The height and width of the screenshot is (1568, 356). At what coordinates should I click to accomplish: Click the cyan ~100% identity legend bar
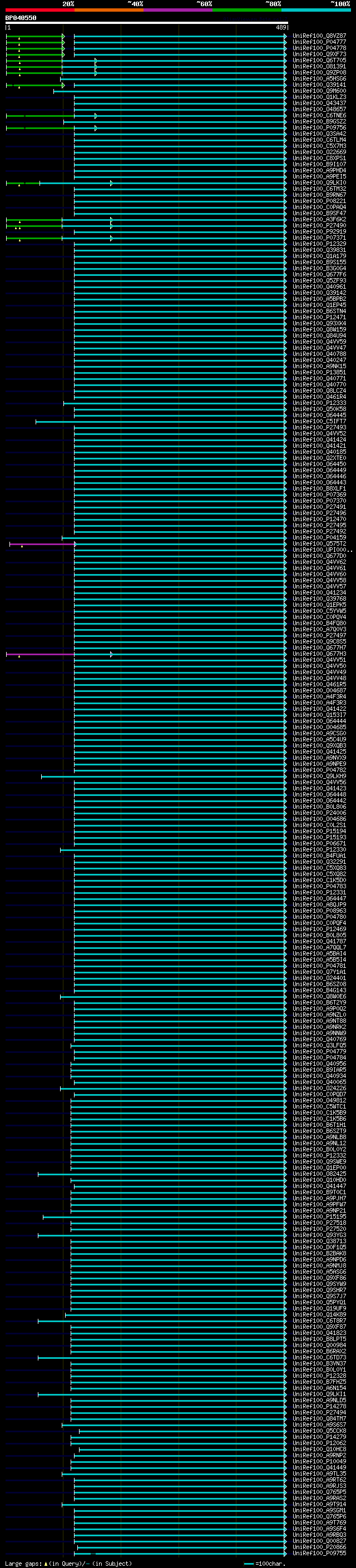pos(316,11)
